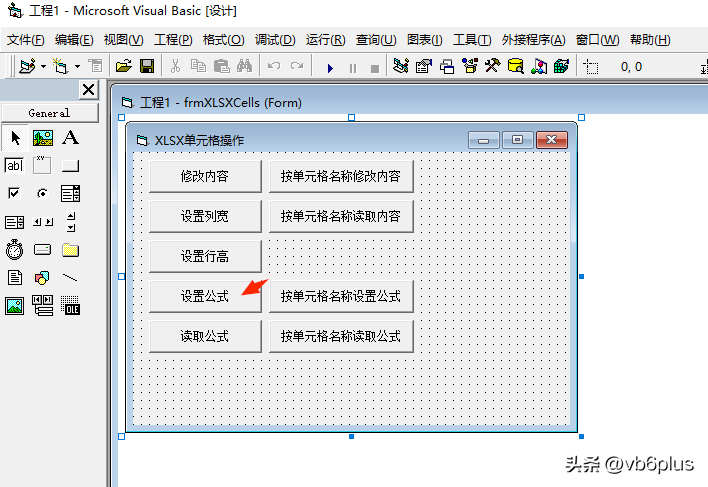The image size is (708, 487).
Task: Open the Add Form dropdown arrow
Action: click(78, 67)
